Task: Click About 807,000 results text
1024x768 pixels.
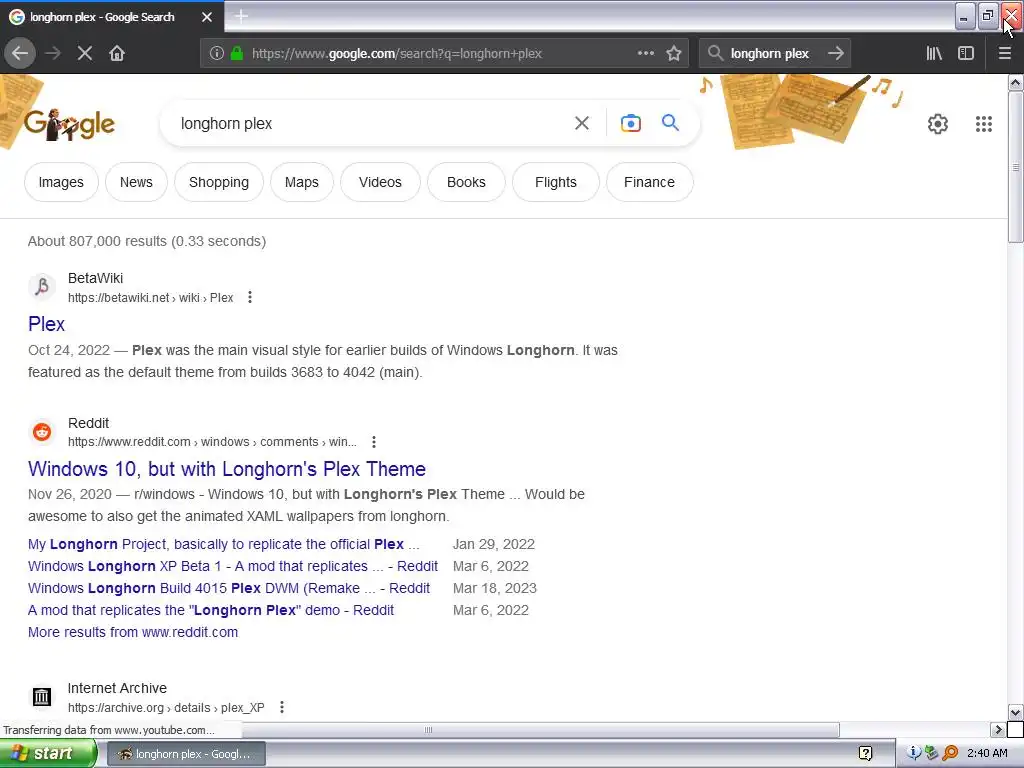Action: coord(147,241)
